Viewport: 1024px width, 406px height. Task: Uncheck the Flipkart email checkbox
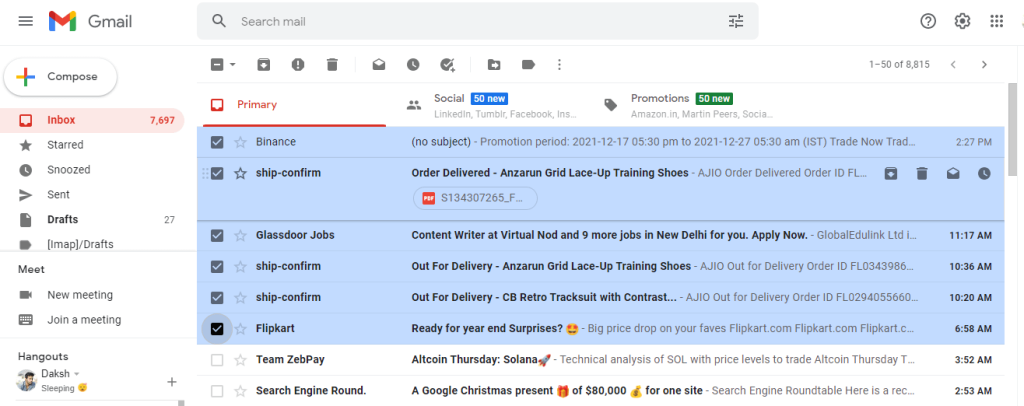217,328
